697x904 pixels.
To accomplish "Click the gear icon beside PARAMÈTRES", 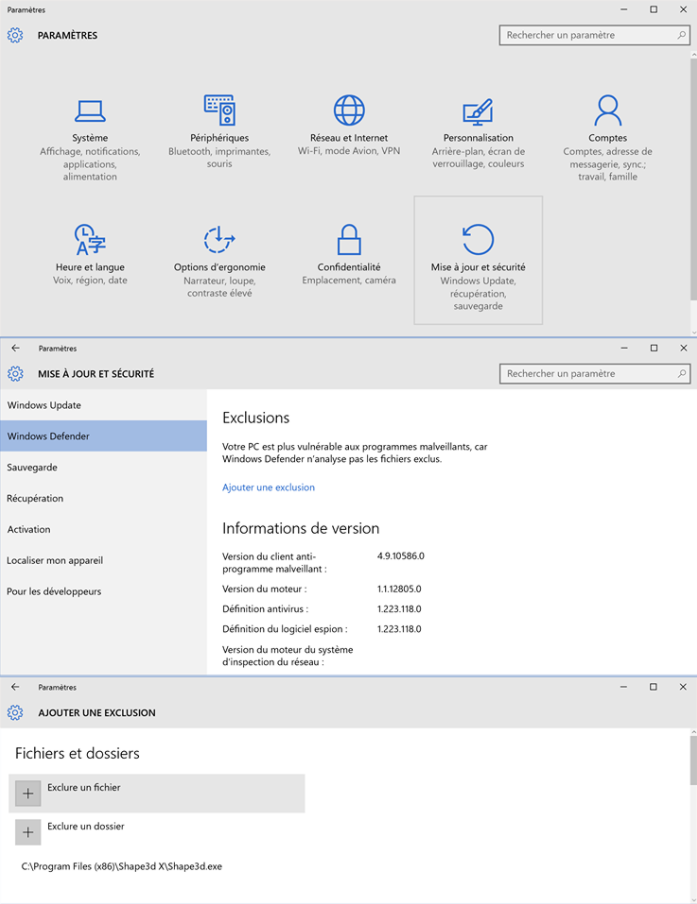I will [15, 35].
